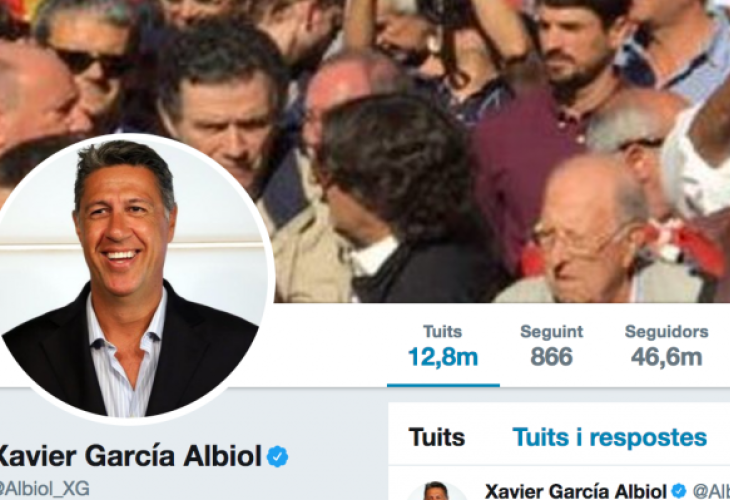This screenshot has width=730, height=500.
Task: Click the 46,6m followers number
Action: 667,357
